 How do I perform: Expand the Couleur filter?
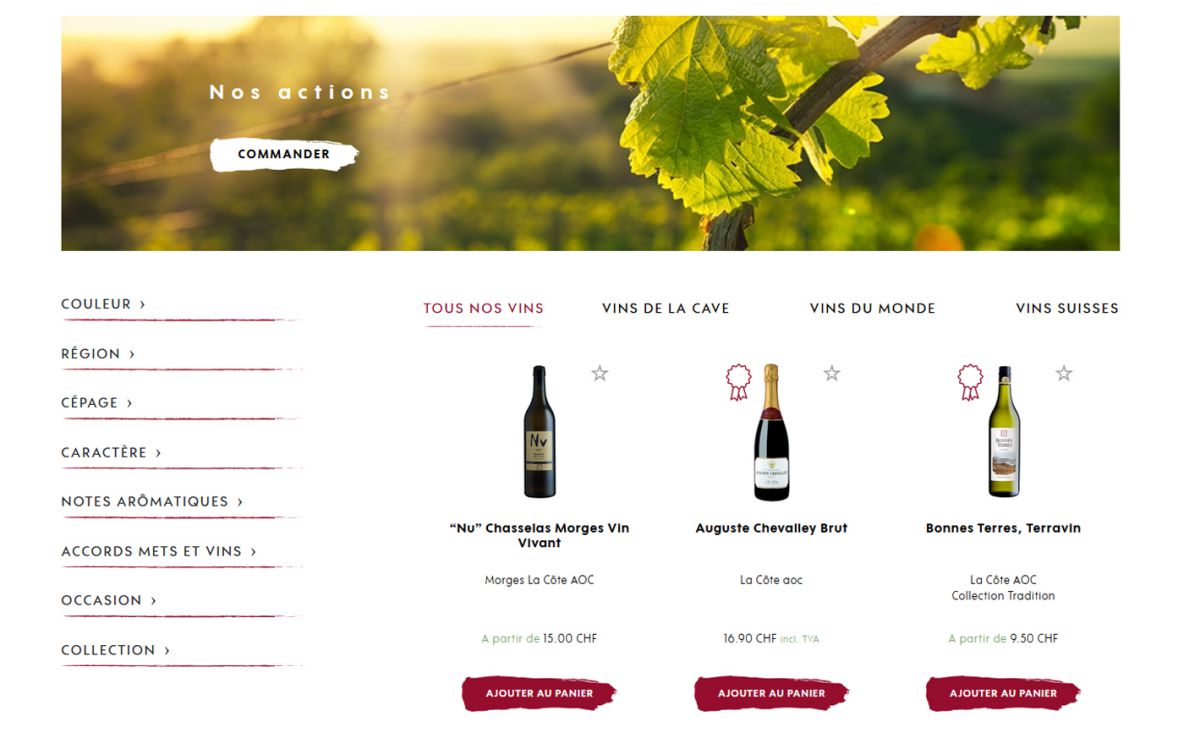click(x=103, y=304)
